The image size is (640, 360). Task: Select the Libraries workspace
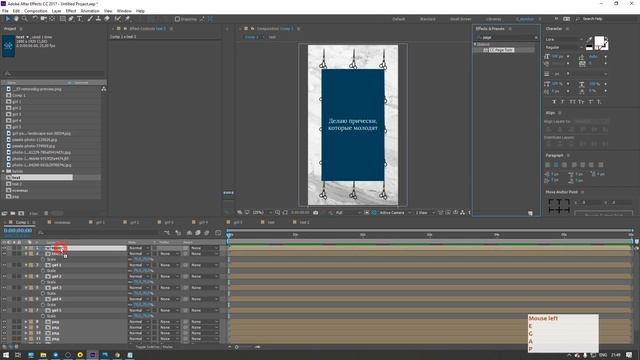[493, 19]
